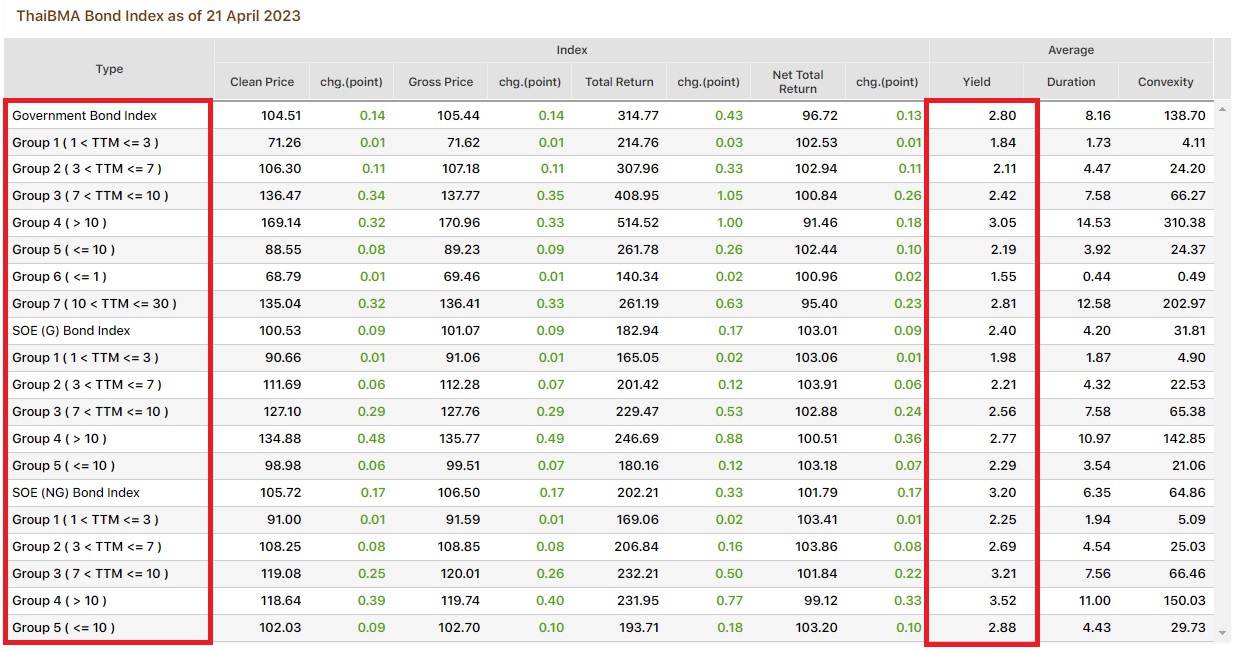Click the Total Return column header
This screenshot has height=653, width=1235.
pos(619,81)
